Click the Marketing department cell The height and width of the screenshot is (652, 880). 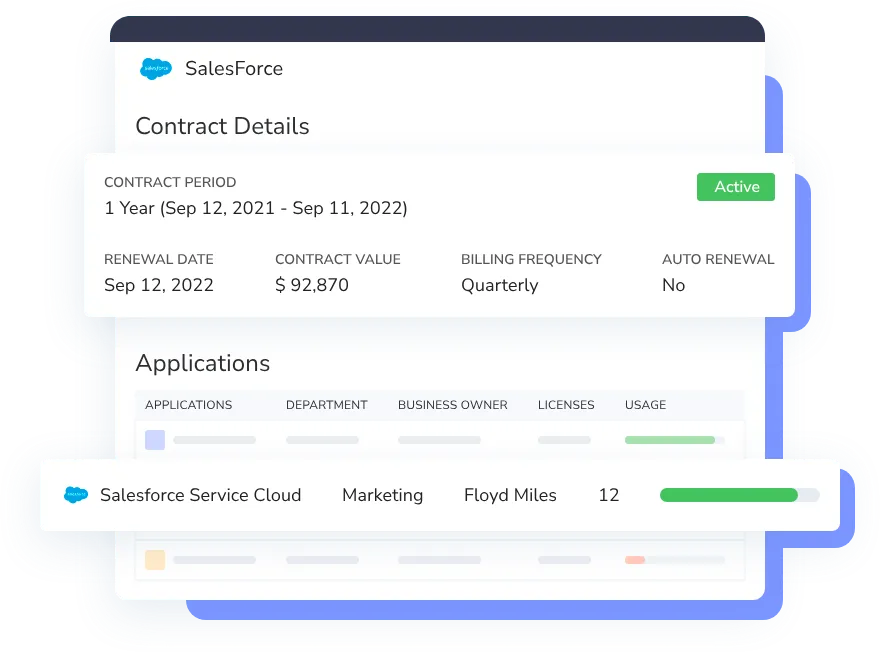(383, 495)
